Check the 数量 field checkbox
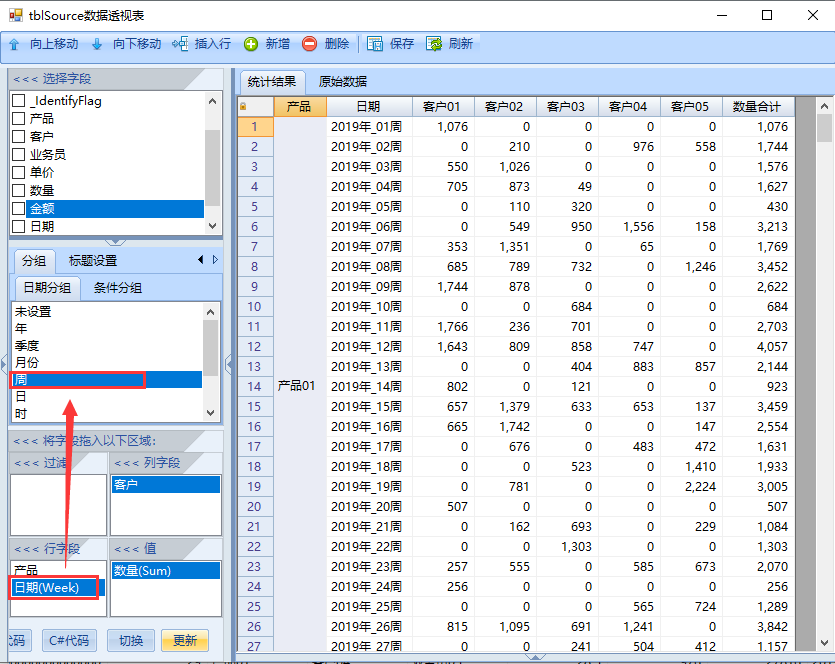The height and width of the screenshot is (664, 835). [x=19, y=191]
